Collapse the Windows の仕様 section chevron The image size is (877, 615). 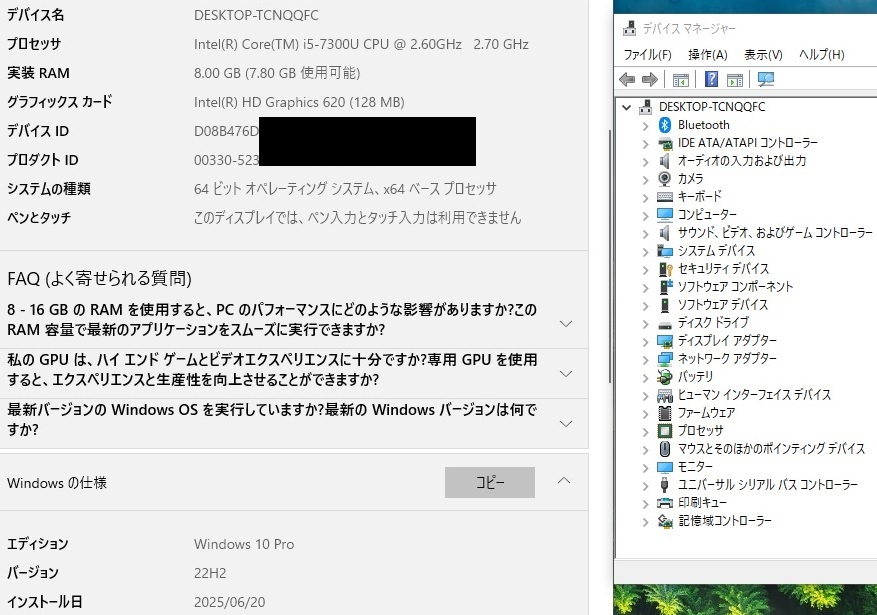click(564, 481)
